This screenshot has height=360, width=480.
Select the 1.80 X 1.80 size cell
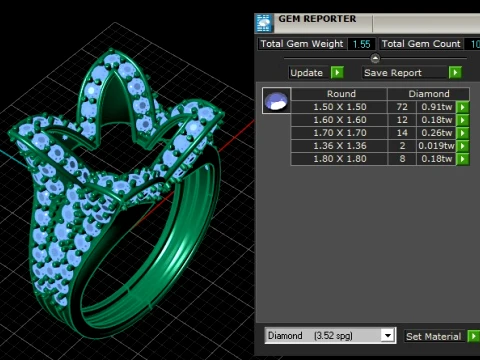pos(340,159)
